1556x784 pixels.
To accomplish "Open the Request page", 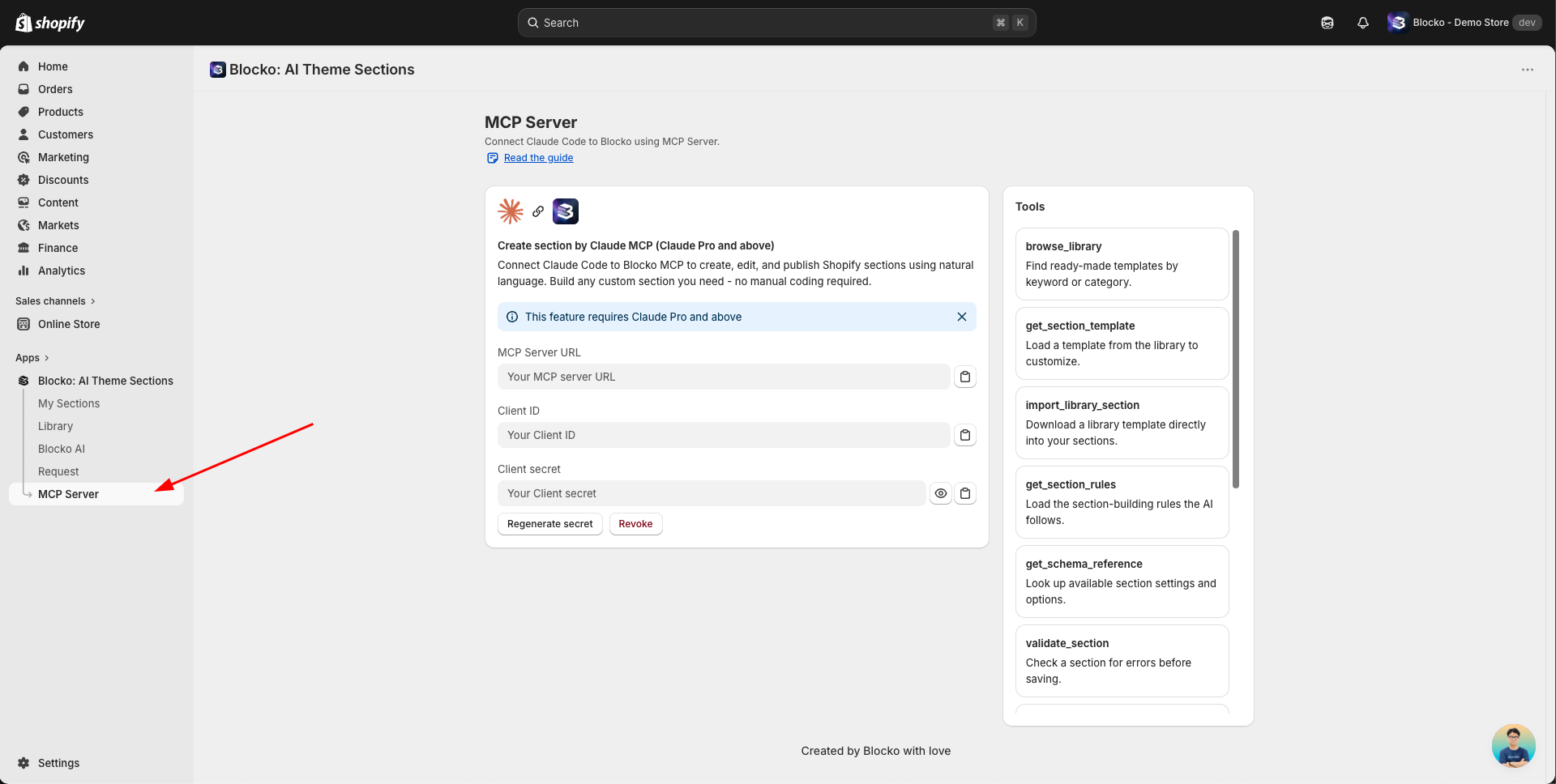I will 58,471.
